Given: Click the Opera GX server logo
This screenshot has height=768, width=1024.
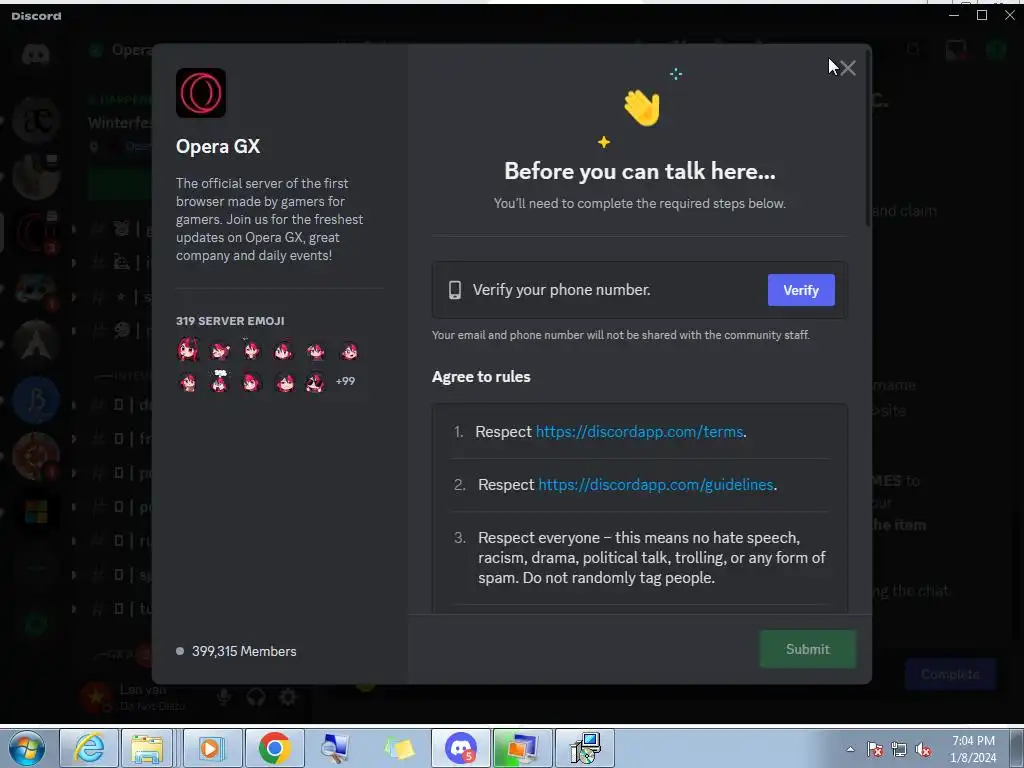Looking at the screenshot, I should point(200,93).
